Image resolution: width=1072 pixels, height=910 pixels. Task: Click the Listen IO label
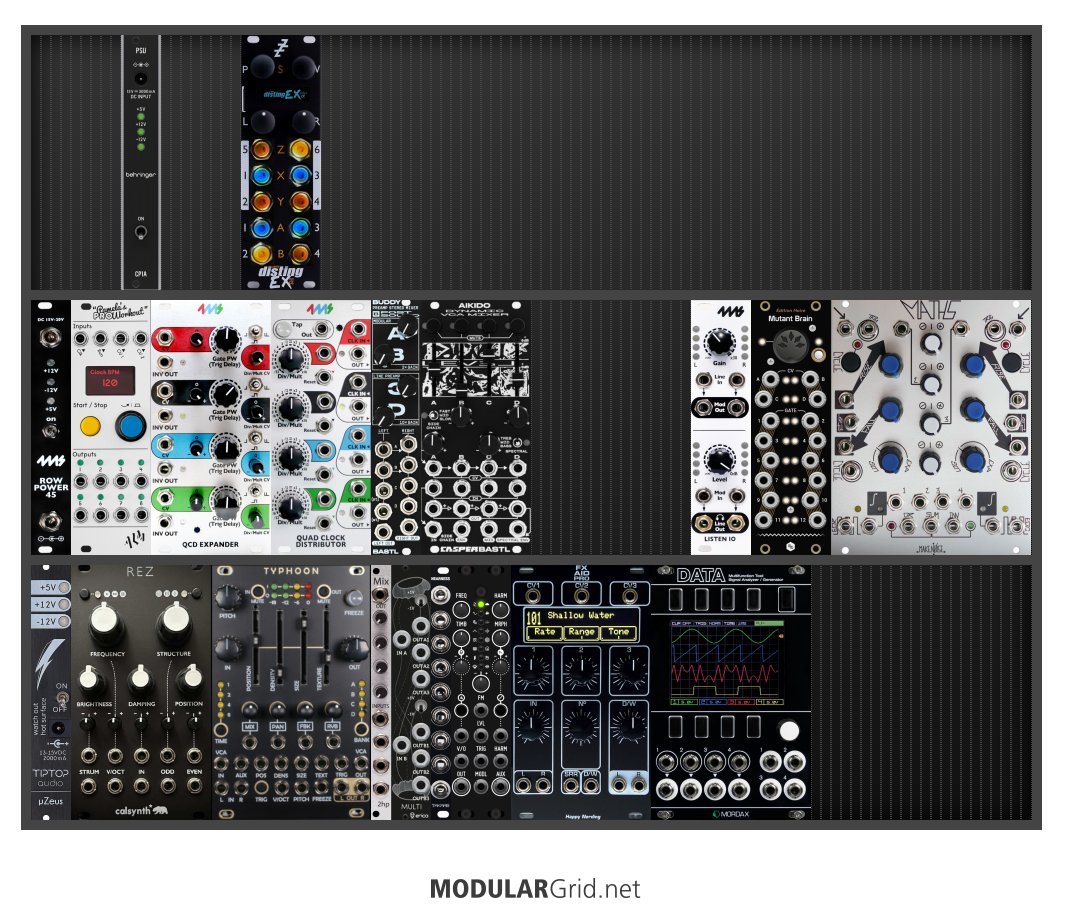point(719,539)
